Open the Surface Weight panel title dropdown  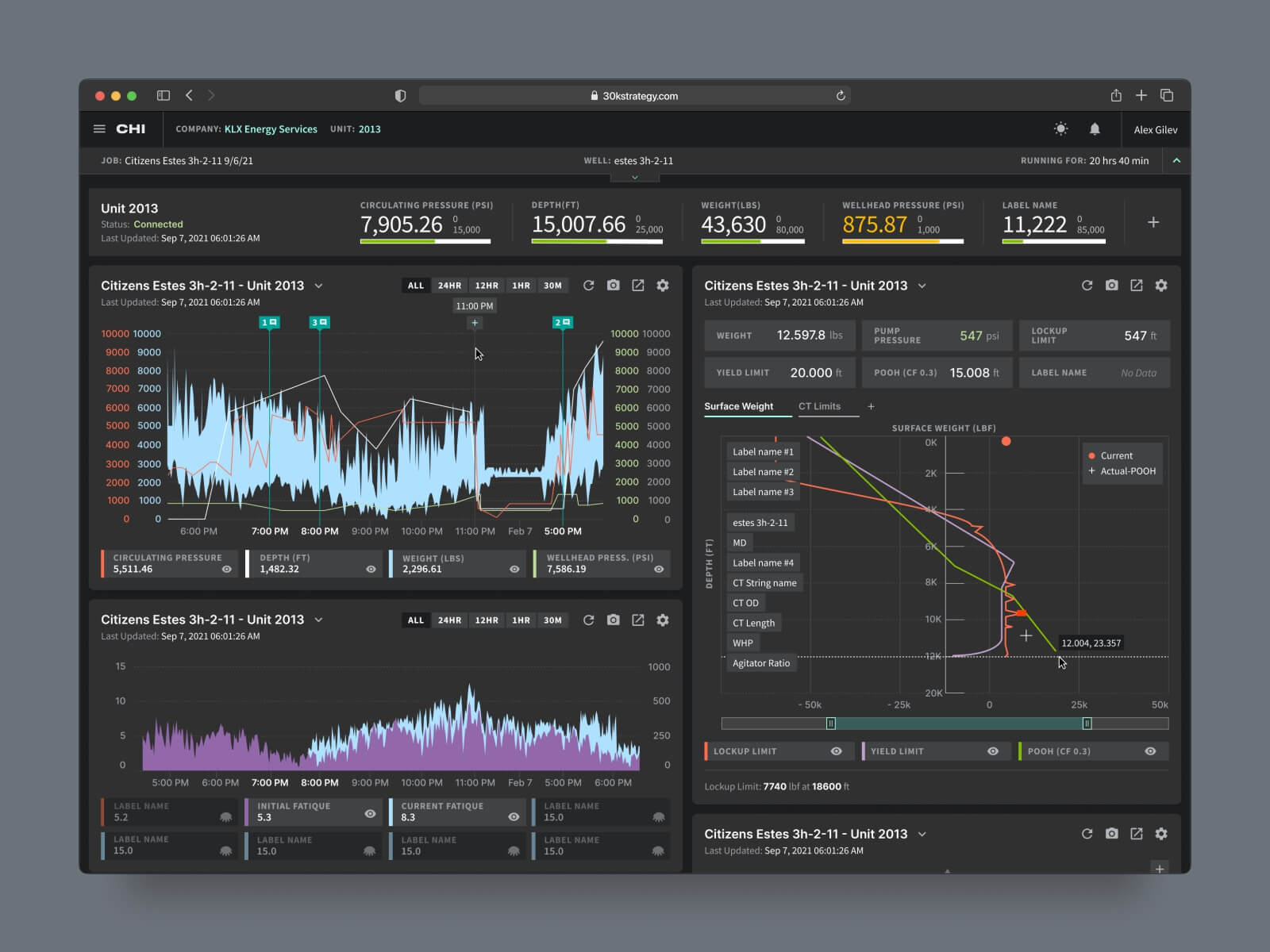[922, 286]
